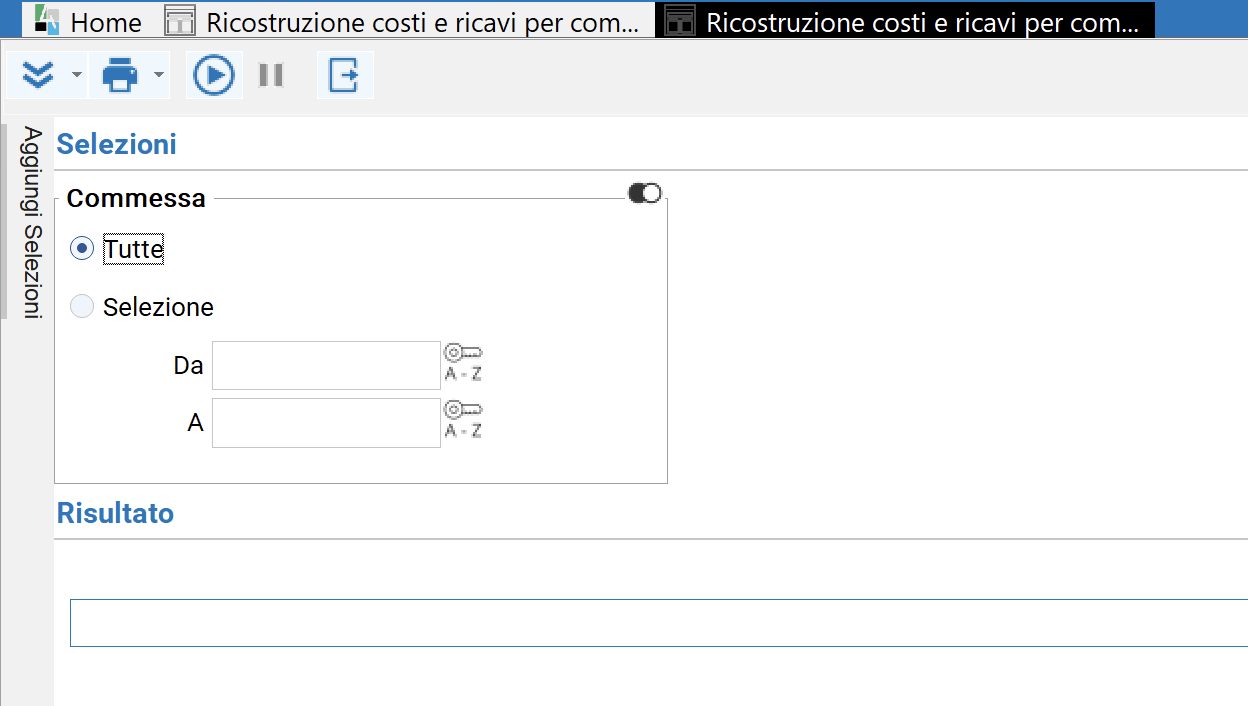Open the first Ricostruzione costi e ricavi tab

[402, 21]
